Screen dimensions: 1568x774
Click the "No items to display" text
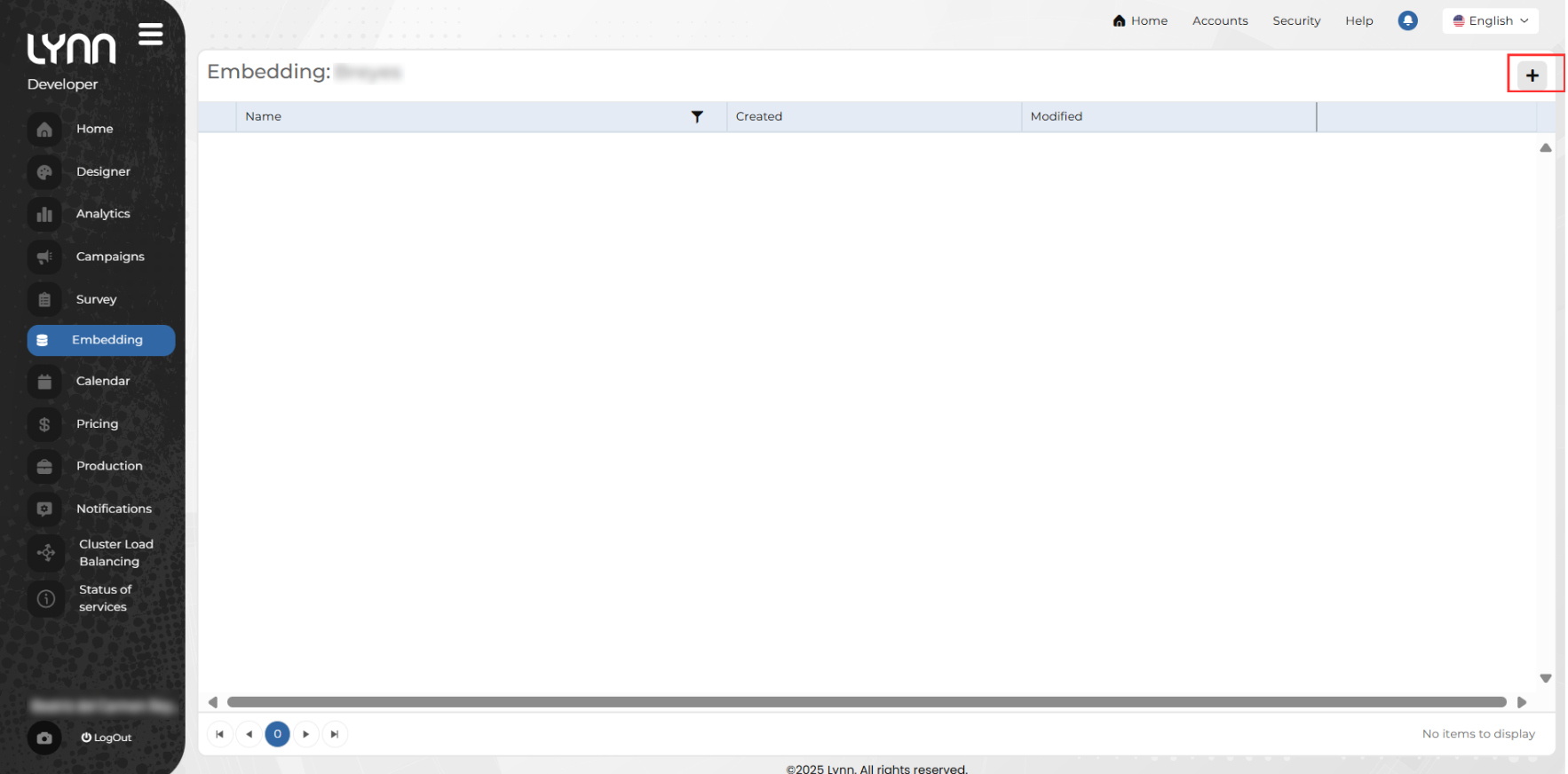coord(1478,734)
